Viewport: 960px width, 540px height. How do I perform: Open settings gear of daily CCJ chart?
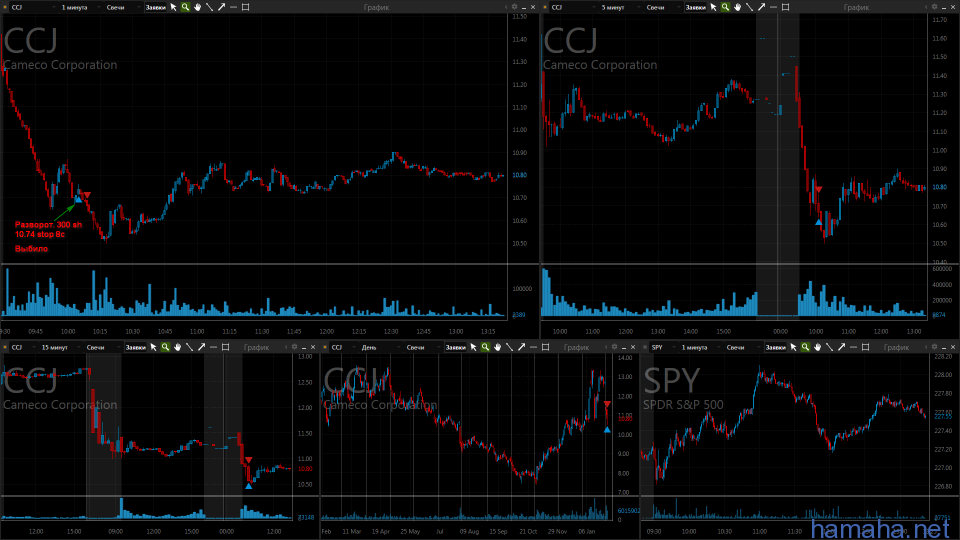pos(615,347)
